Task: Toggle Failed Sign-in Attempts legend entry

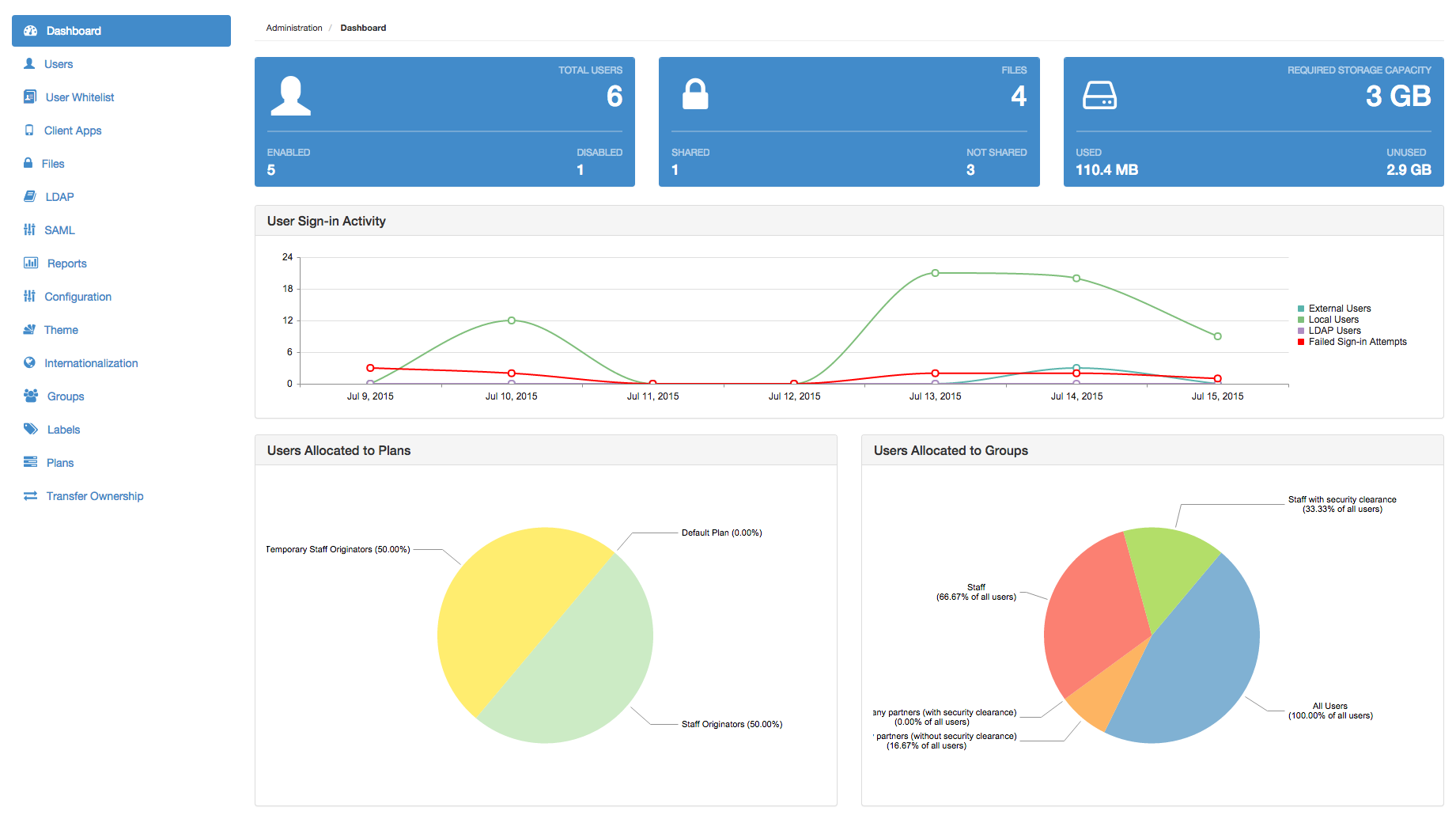Action: point(1357,342)
